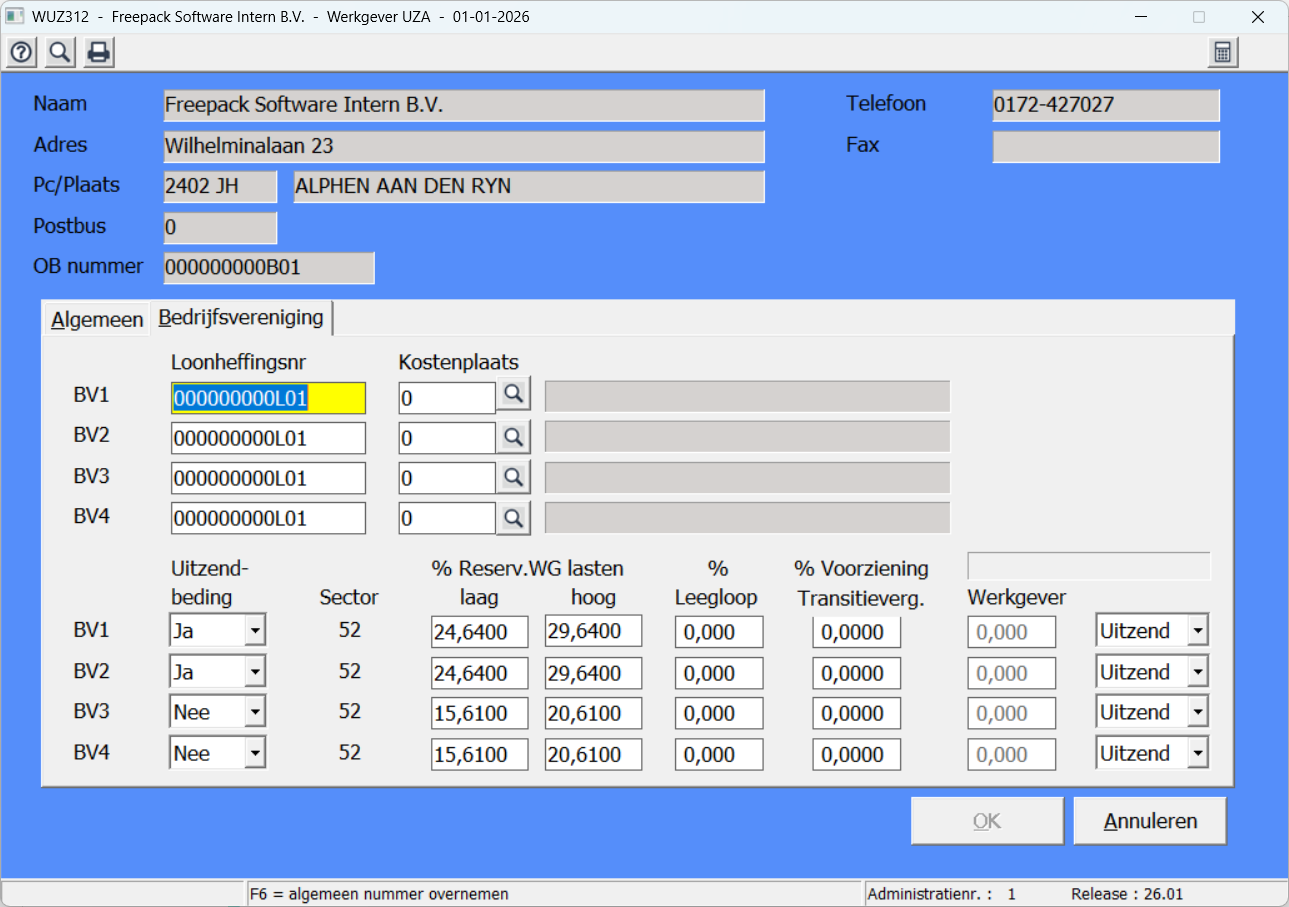This screenshot has height=907, width=1289.
Task: Open Kostenplaats lookup for BV4
Action: coord(514,518)
